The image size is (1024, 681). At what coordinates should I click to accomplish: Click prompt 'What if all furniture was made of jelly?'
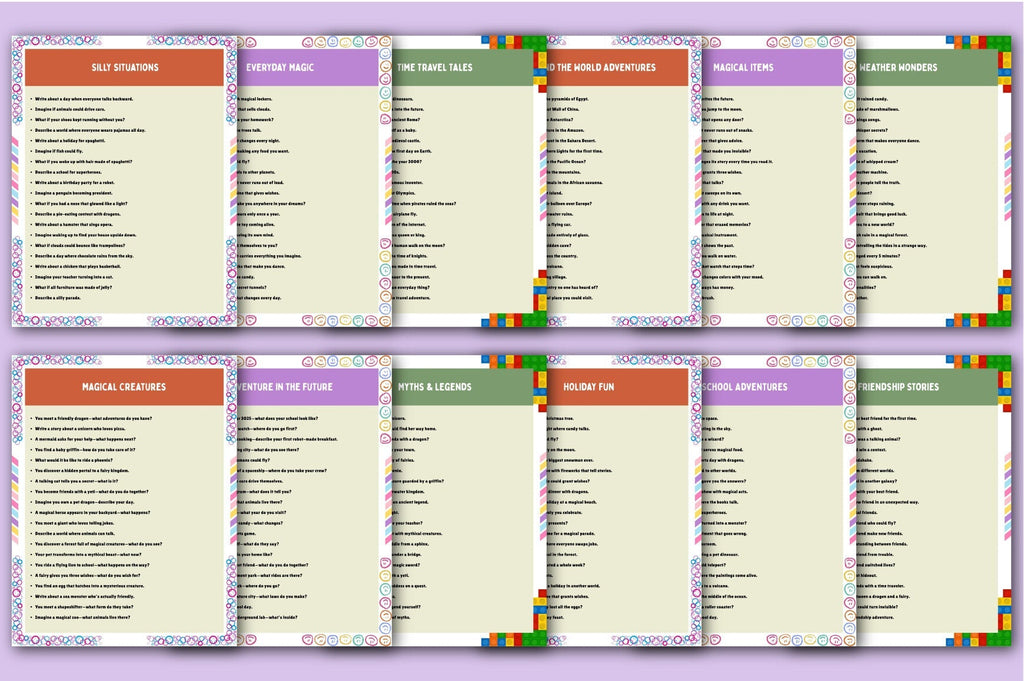coord(73,287)
